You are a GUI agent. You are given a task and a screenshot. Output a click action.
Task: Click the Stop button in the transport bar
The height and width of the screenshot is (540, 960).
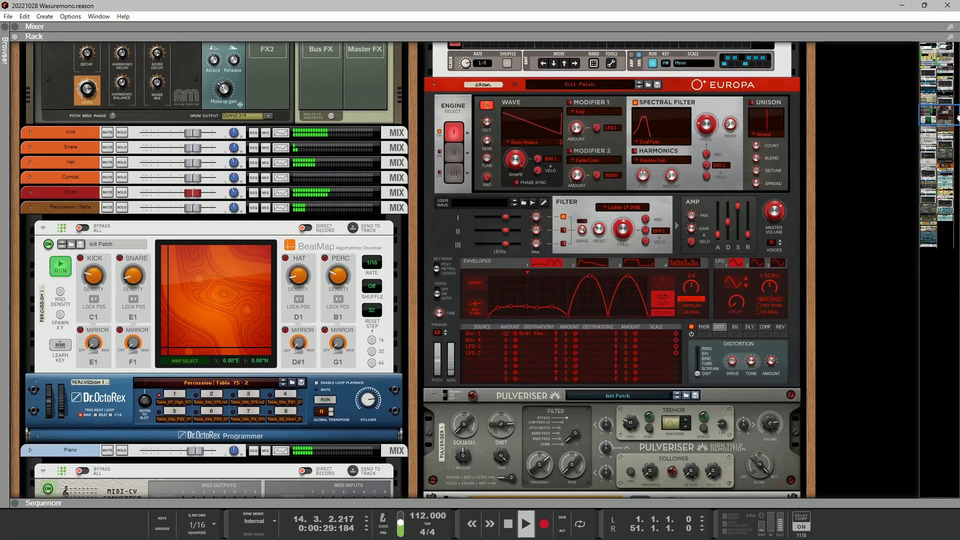pyautogui.click(x=508, y=524)
